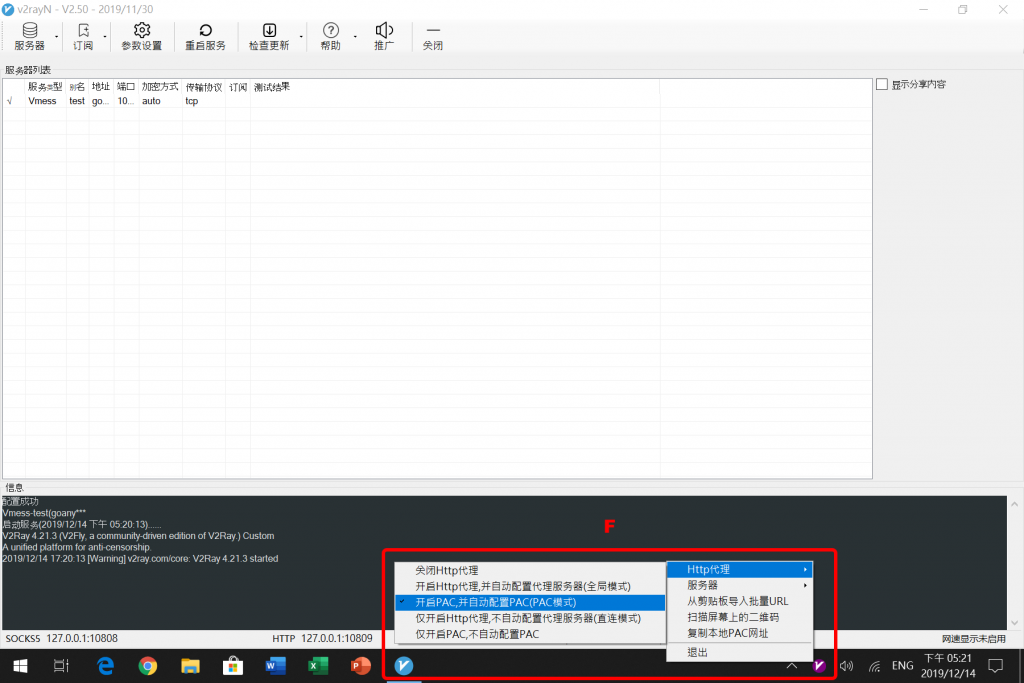The image size is (1024, 683).
Task: Click the HTTP 127.0.0.1:10809 status text
Action: tap(323, 639)
